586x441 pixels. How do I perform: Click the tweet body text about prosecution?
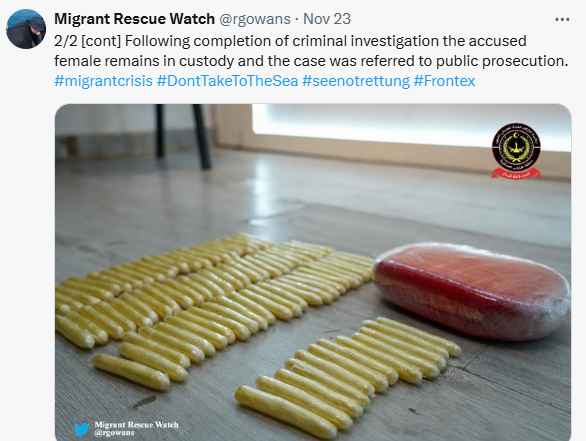click(x=311, y=51)
